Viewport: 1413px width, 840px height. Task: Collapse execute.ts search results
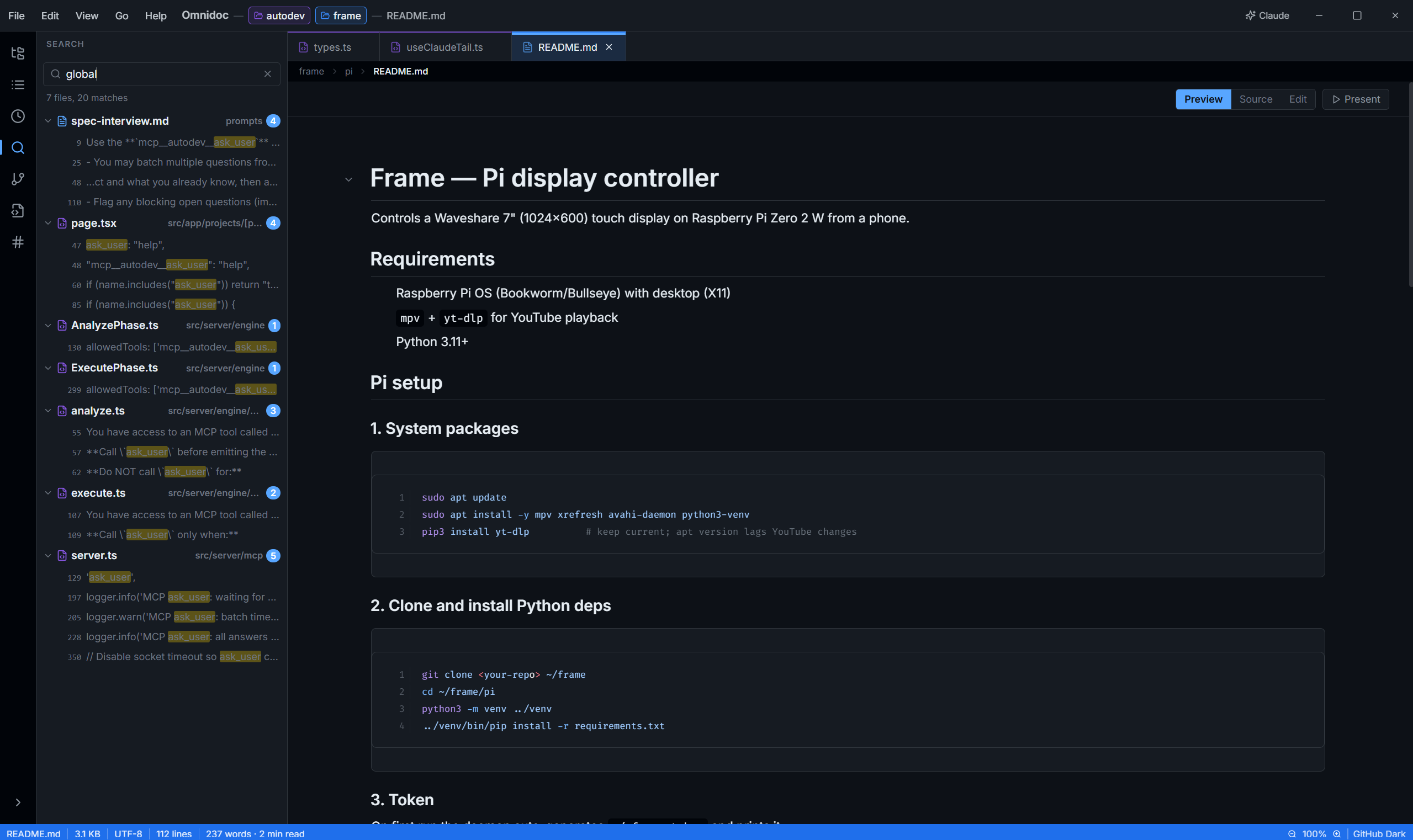pos(48,493)
